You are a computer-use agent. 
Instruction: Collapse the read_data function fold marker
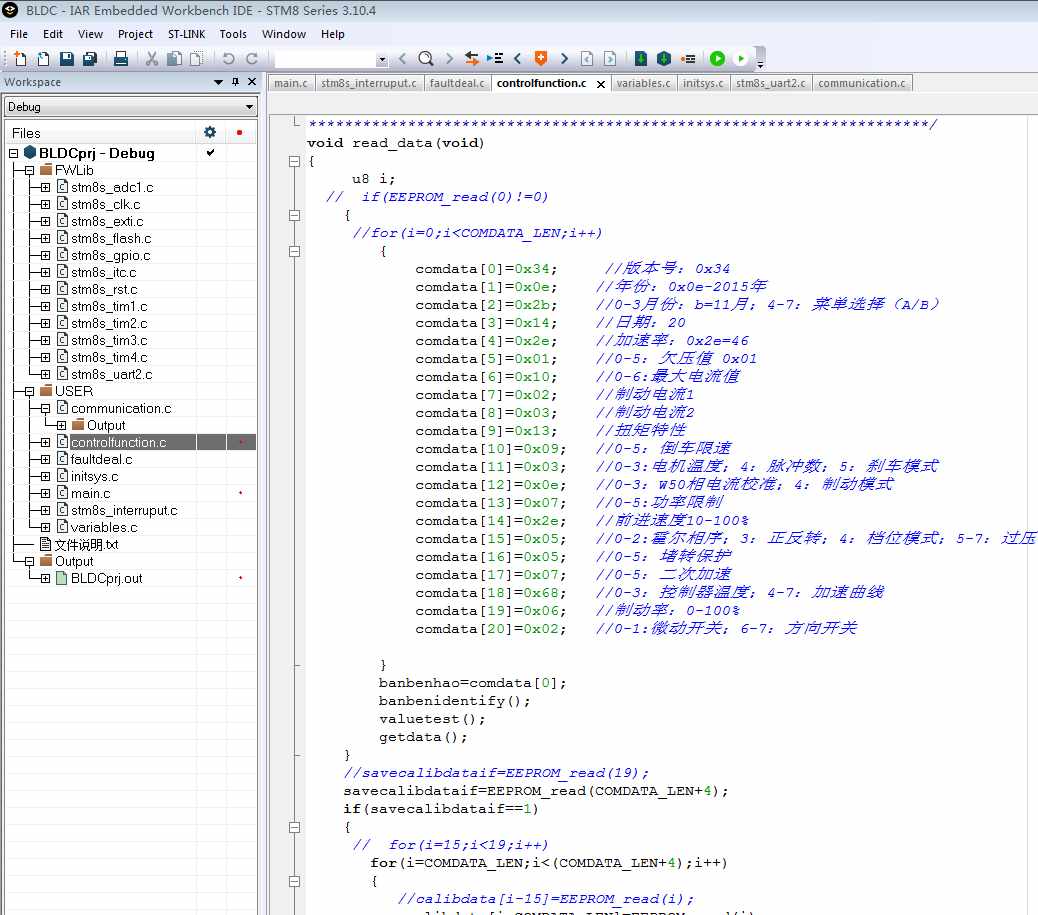(x=295, y=161)
